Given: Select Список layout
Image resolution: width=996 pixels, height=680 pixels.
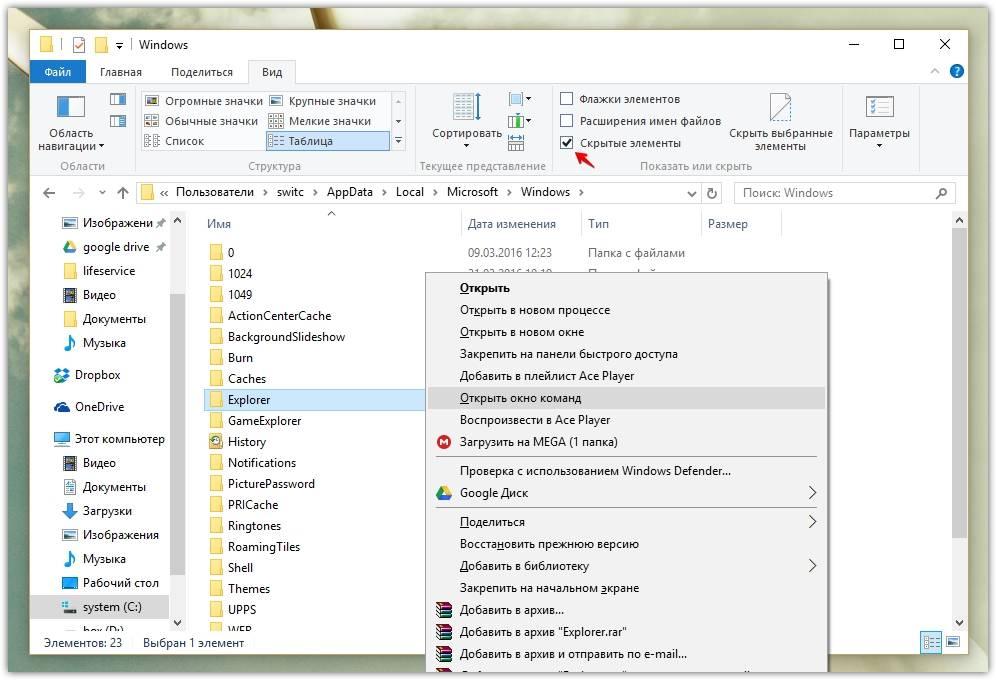Looking at the screenshot, I should [x=175, y=141].
